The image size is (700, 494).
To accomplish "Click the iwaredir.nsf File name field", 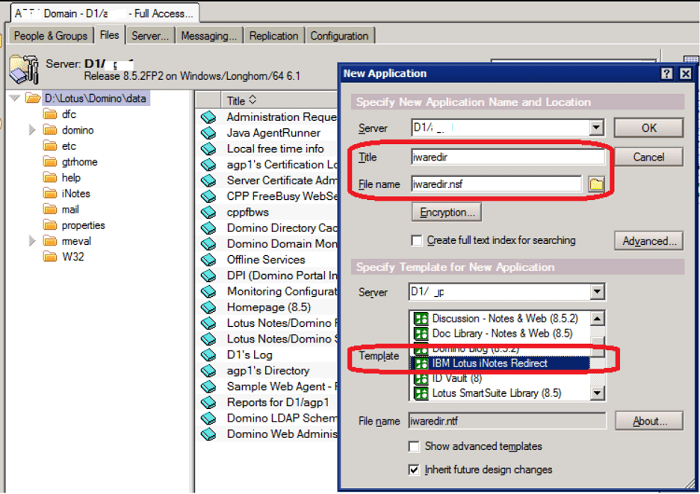I will (x=496, y=184).
